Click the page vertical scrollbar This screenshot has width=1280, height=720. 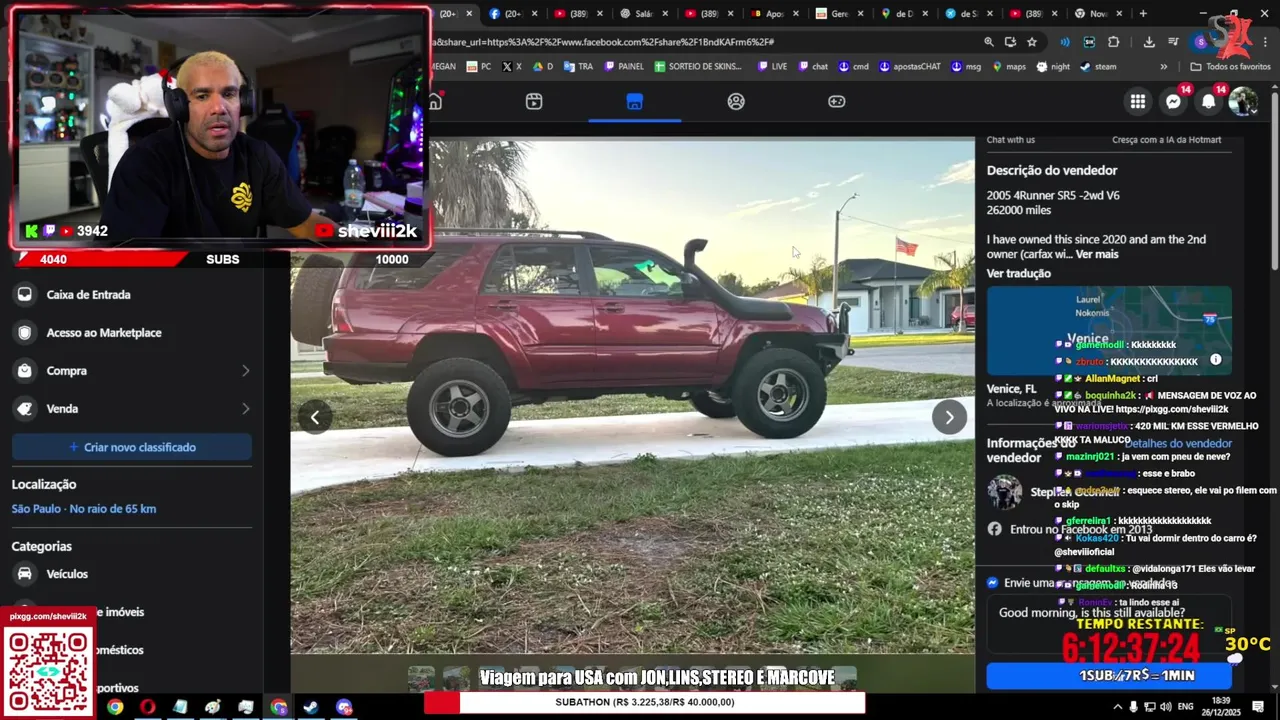coord(1274,180)
